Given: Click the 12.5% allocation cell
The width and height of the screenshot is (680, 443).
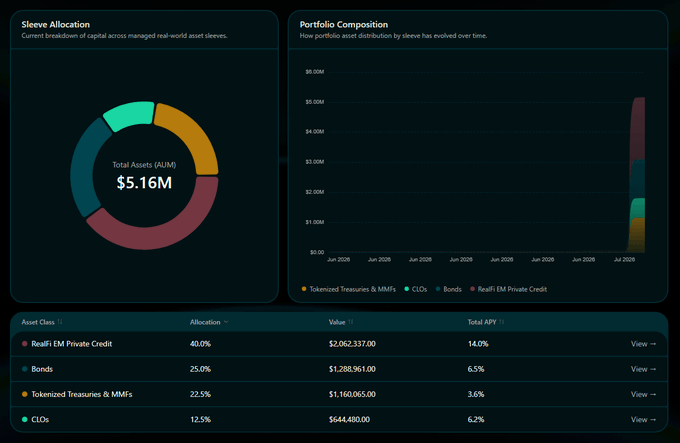Looking at the screenshot, I should click(200, 419).
